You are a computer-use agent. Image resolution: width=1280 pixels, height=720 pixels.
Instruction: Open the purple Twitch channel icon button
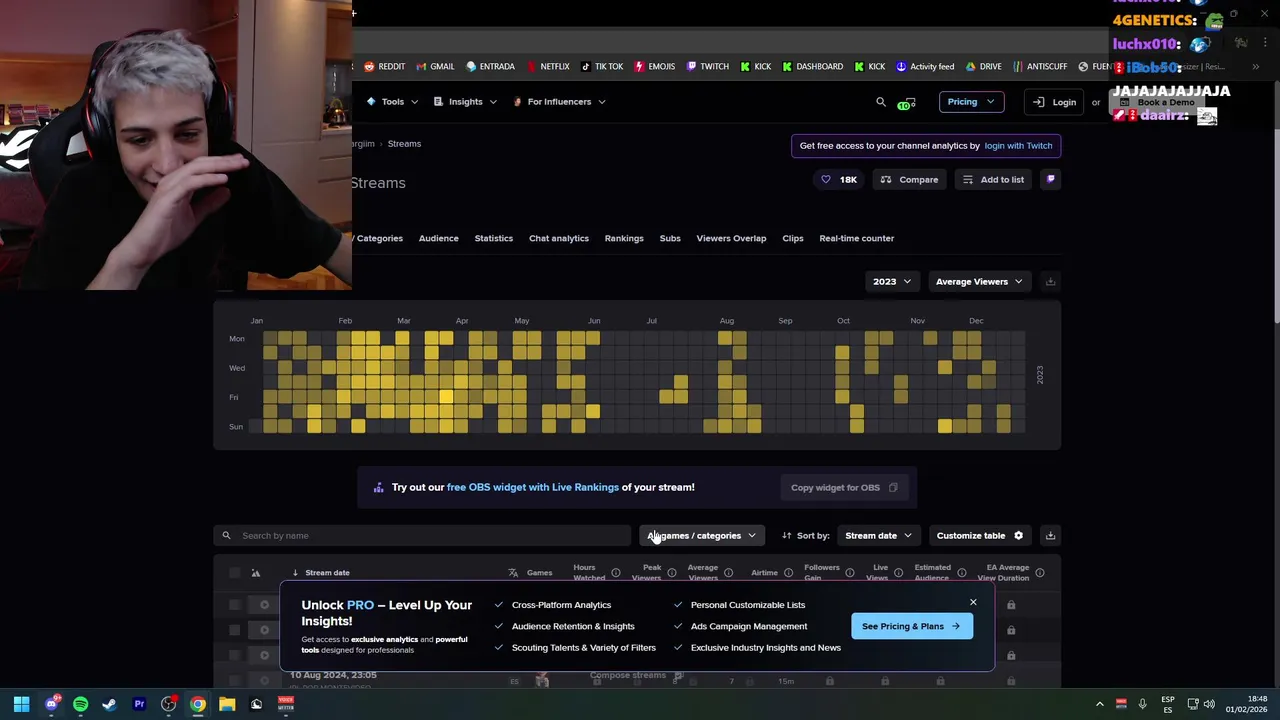(1050, 180)
